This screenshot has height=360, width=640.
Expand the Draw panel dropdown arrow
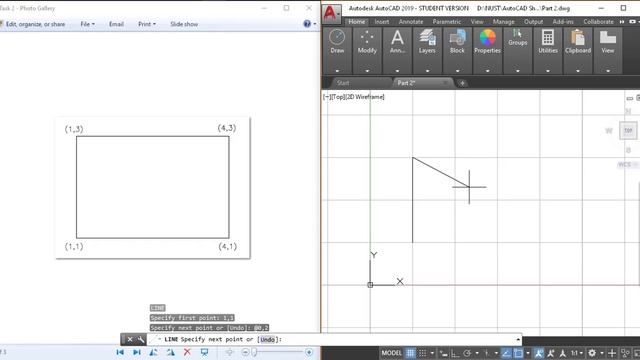click(337, 71)
